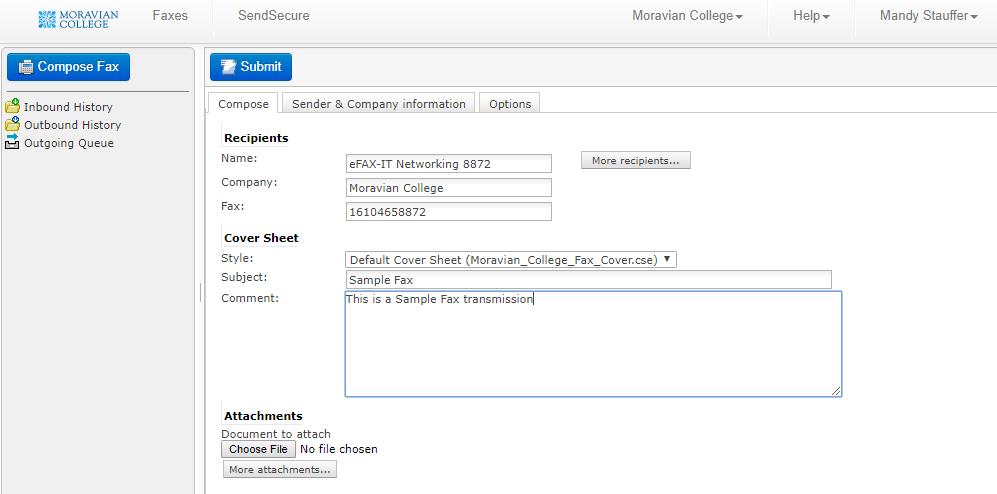Click the 'No file chosen' text

pyautogui.click(x=339, y=449)
